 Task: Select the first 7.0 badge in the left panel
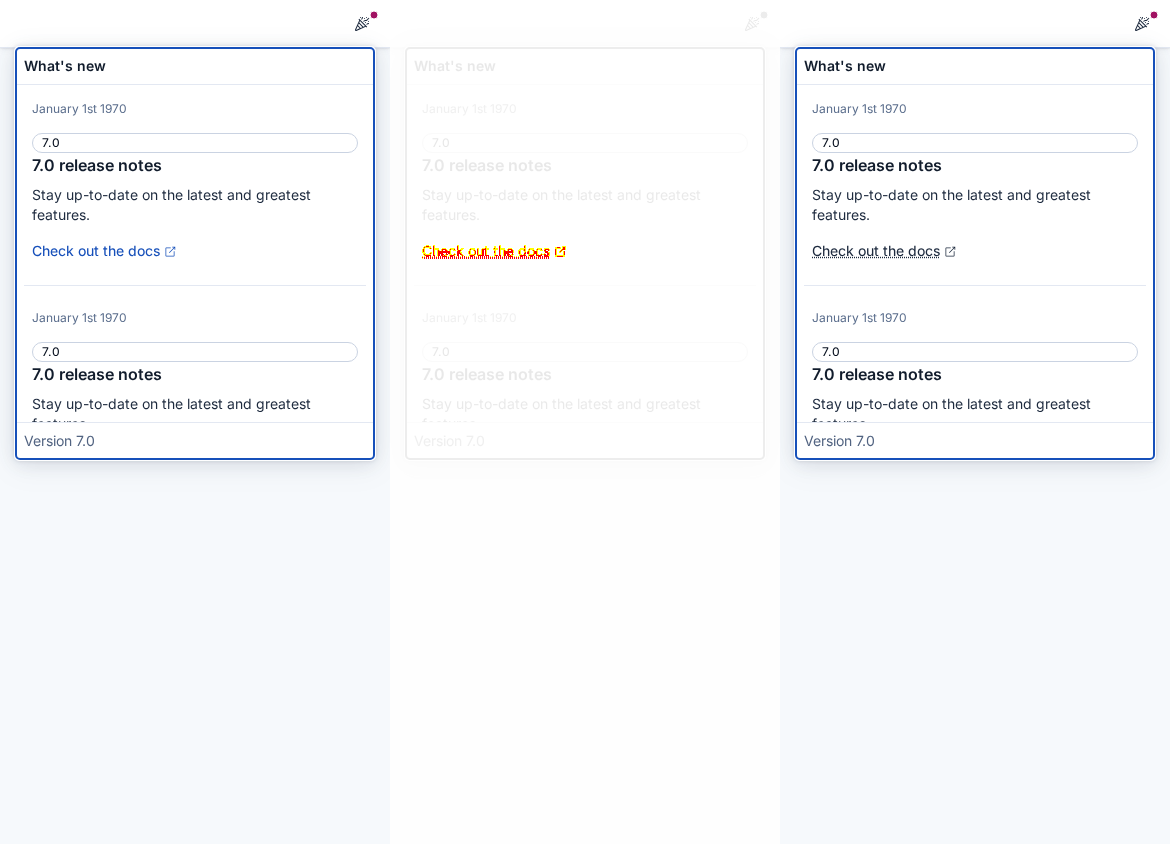[195, 143]
